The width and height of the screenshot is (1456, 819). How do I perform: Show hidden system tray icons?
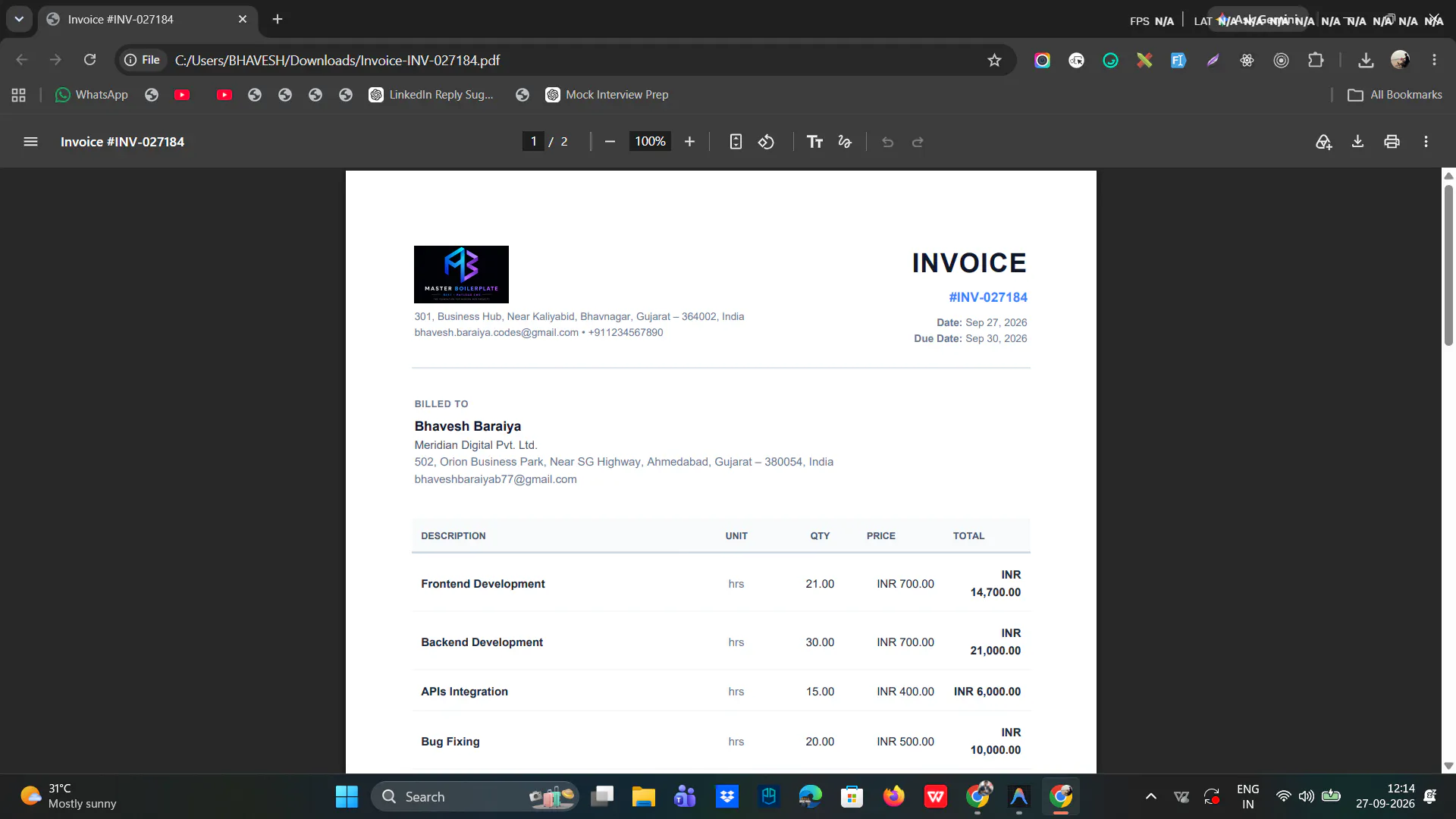(x=1150, y=796)
